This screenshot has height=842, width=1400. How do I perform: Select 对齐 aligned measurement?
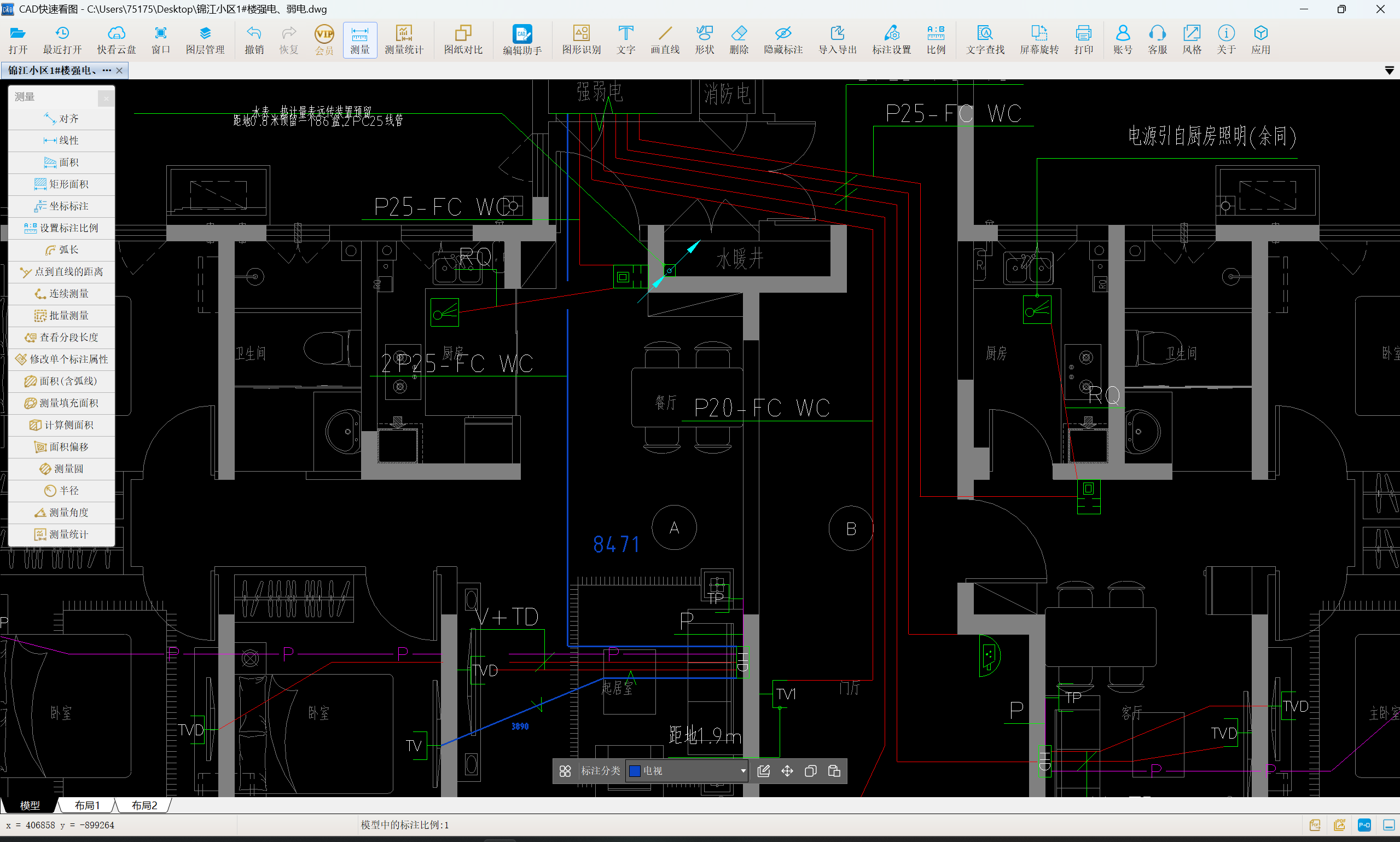[61, 119]
